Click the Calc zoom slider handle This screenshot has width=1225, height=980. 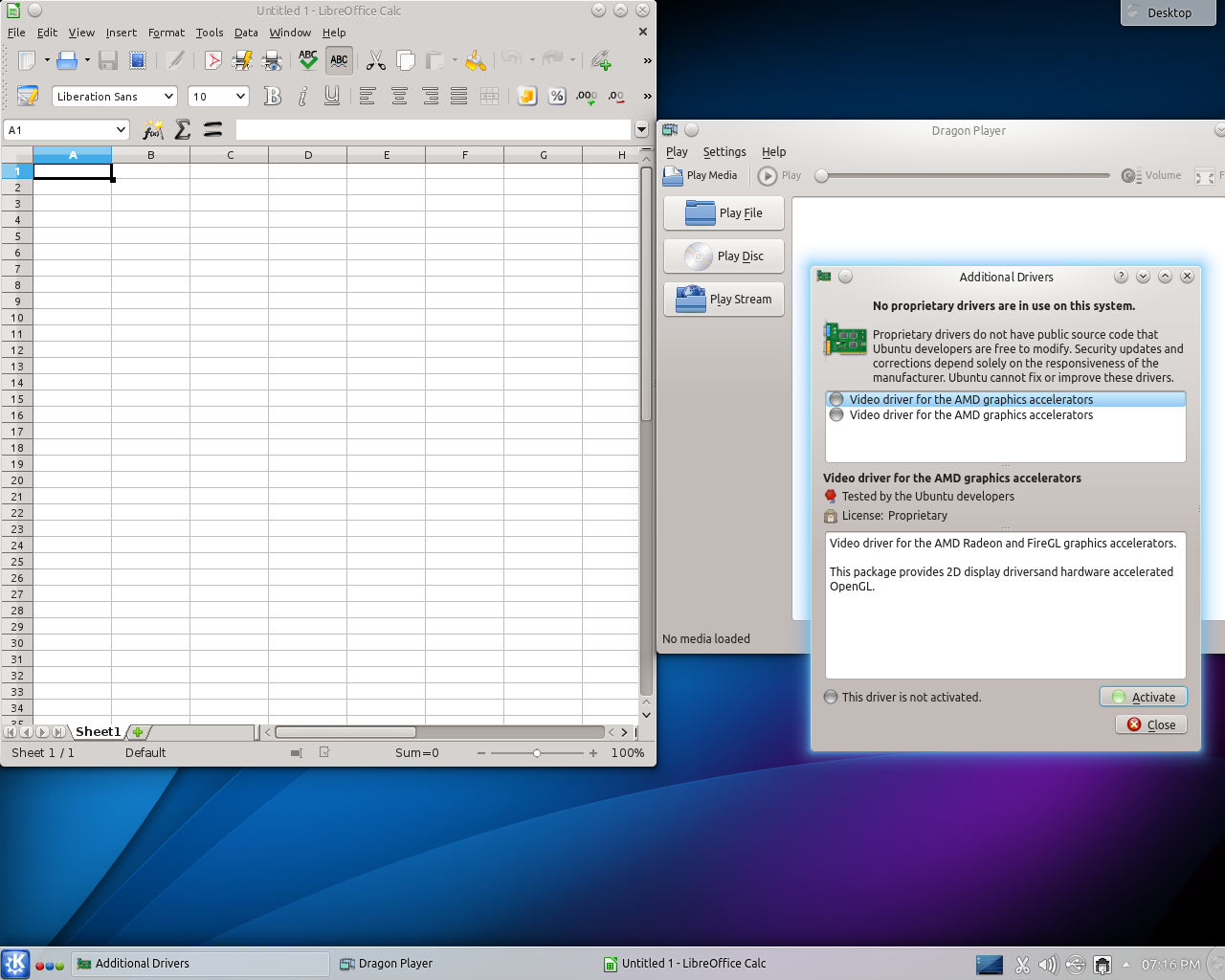point(537,753)
